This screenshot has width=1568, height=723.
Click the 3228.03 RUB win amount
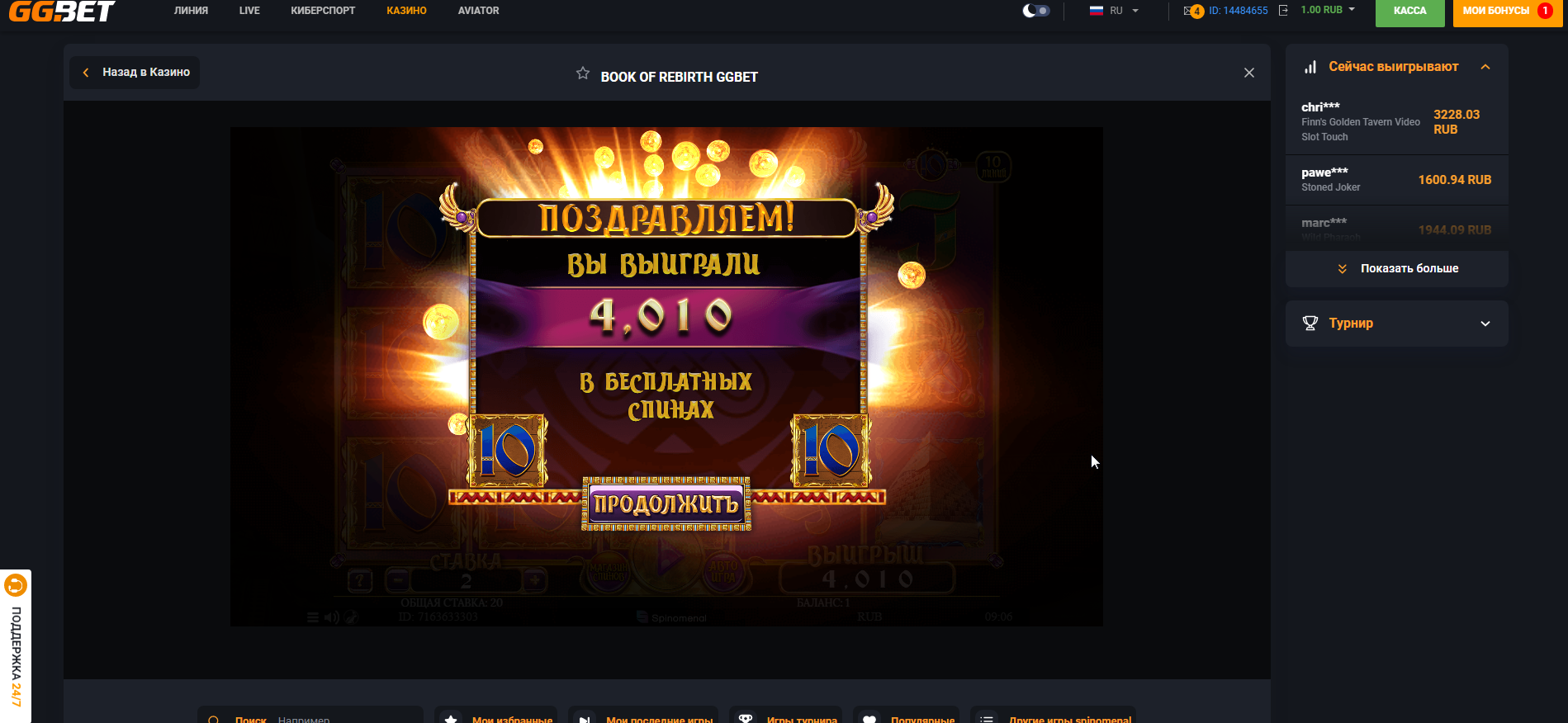pyautogui.click(x=1457, y=122)
